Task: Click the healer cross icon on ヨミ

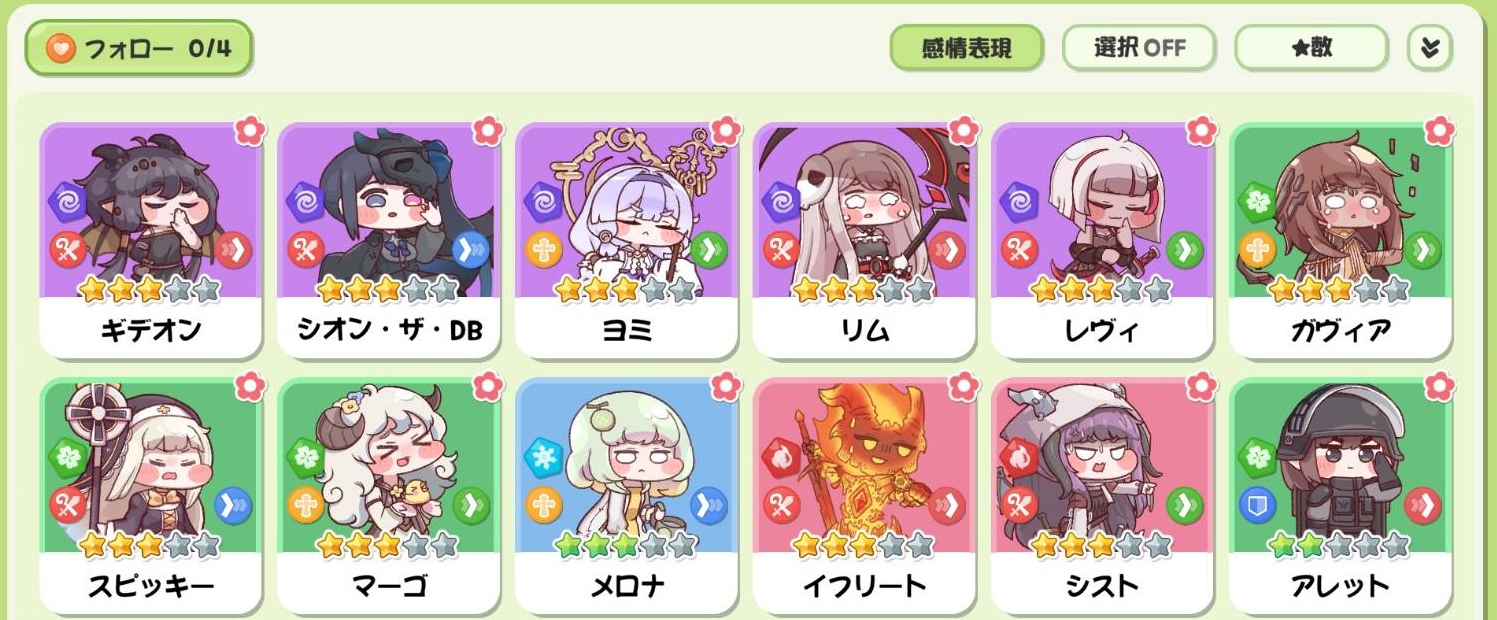Action: (542, 249)
